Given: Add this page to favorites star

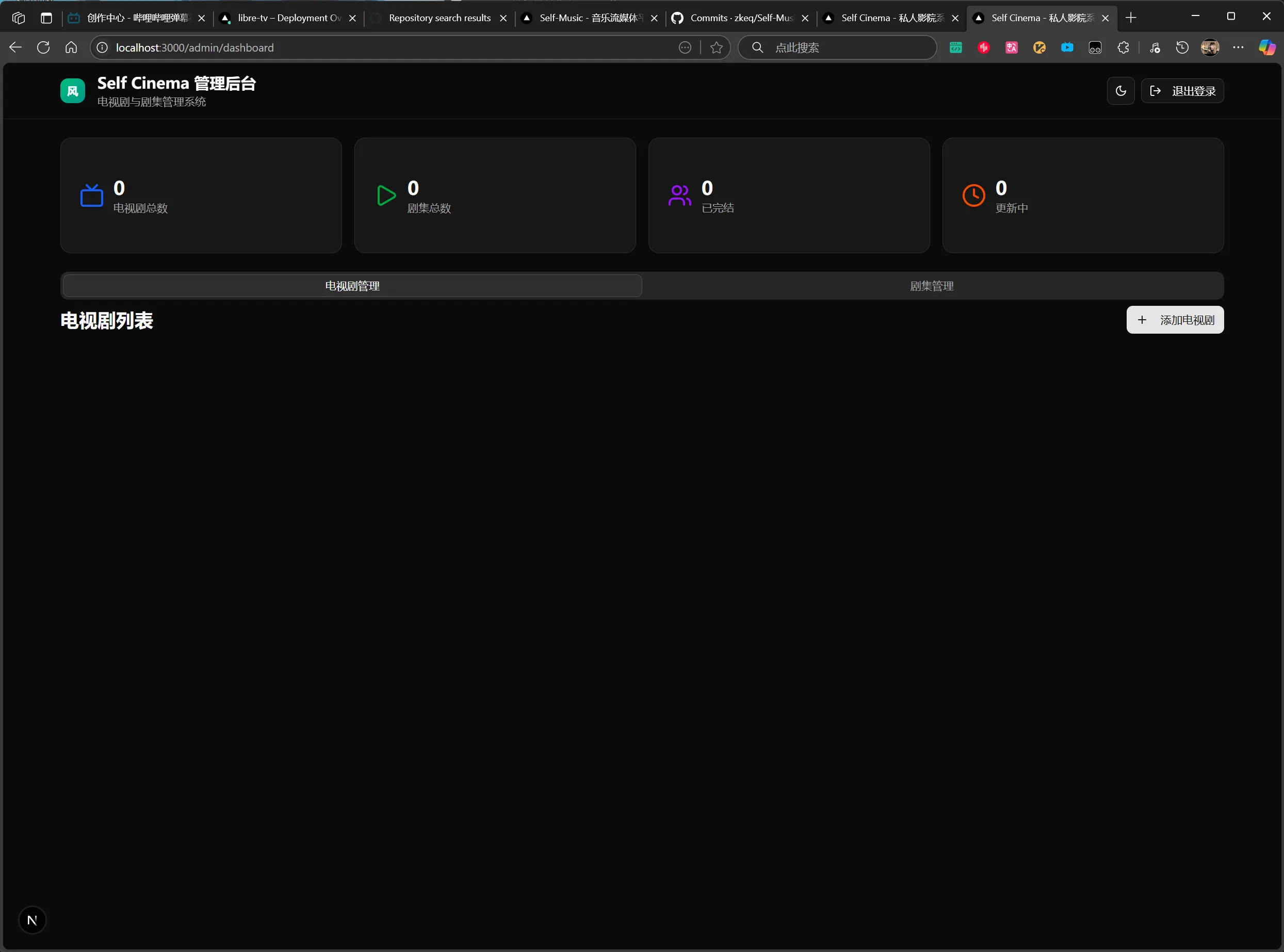Looking at the screenshot, I should (717, 48).
